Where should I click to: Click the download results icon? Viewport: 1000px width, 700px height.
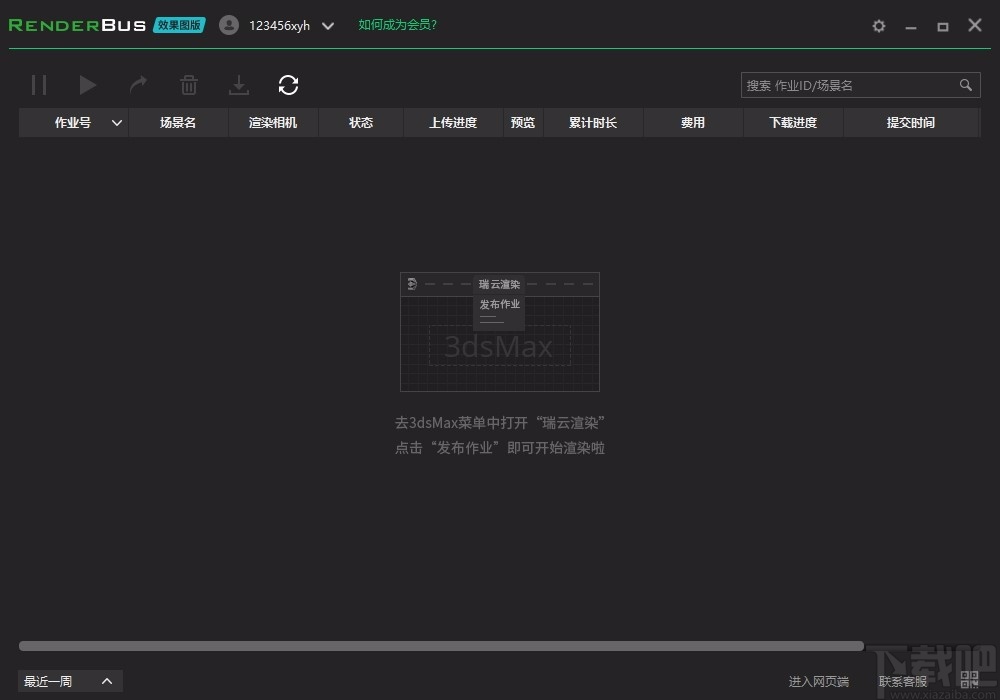click(239, 85)
